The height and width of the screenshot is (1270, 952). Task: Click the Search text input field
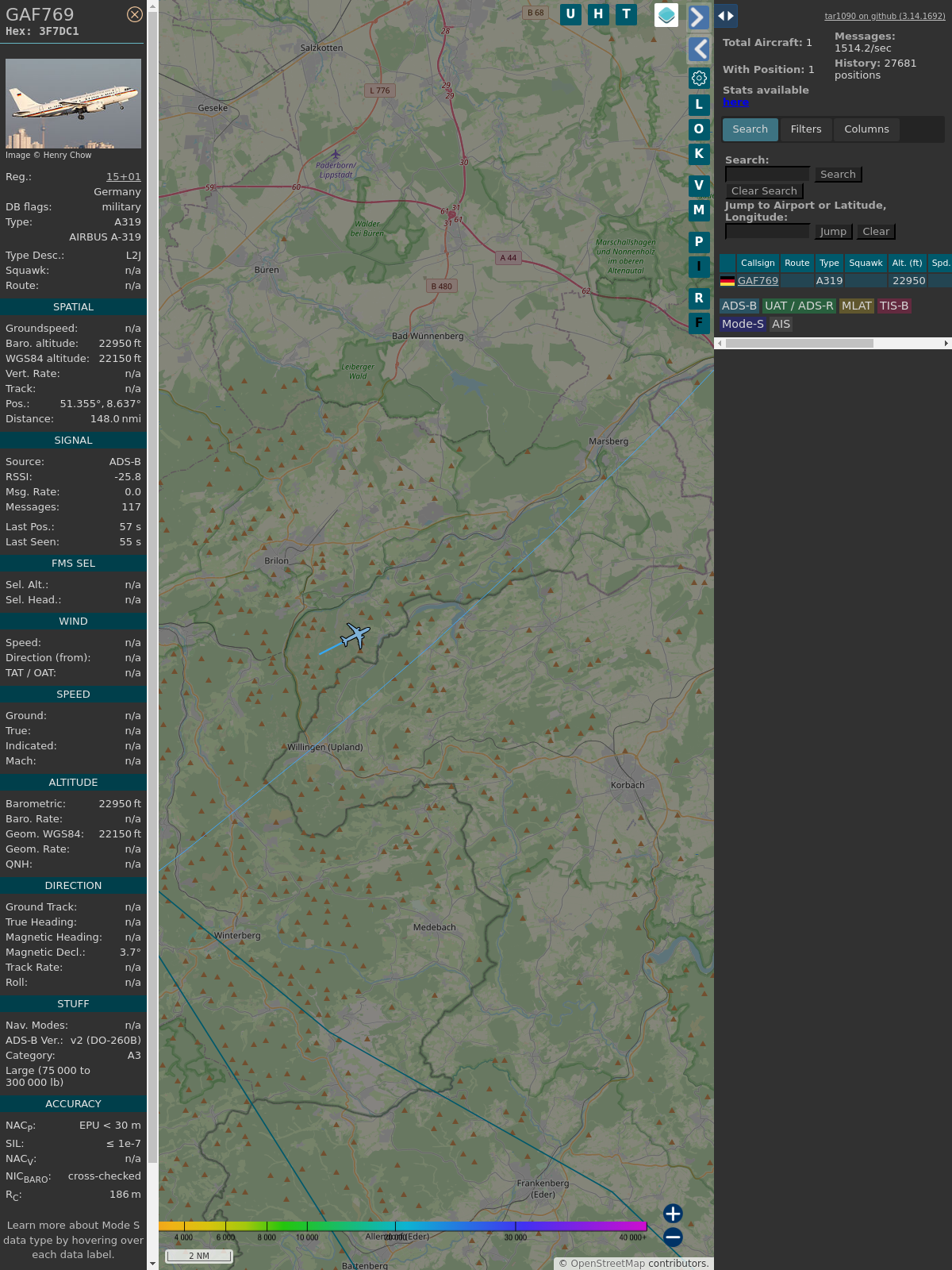click(x=767, y=174)
